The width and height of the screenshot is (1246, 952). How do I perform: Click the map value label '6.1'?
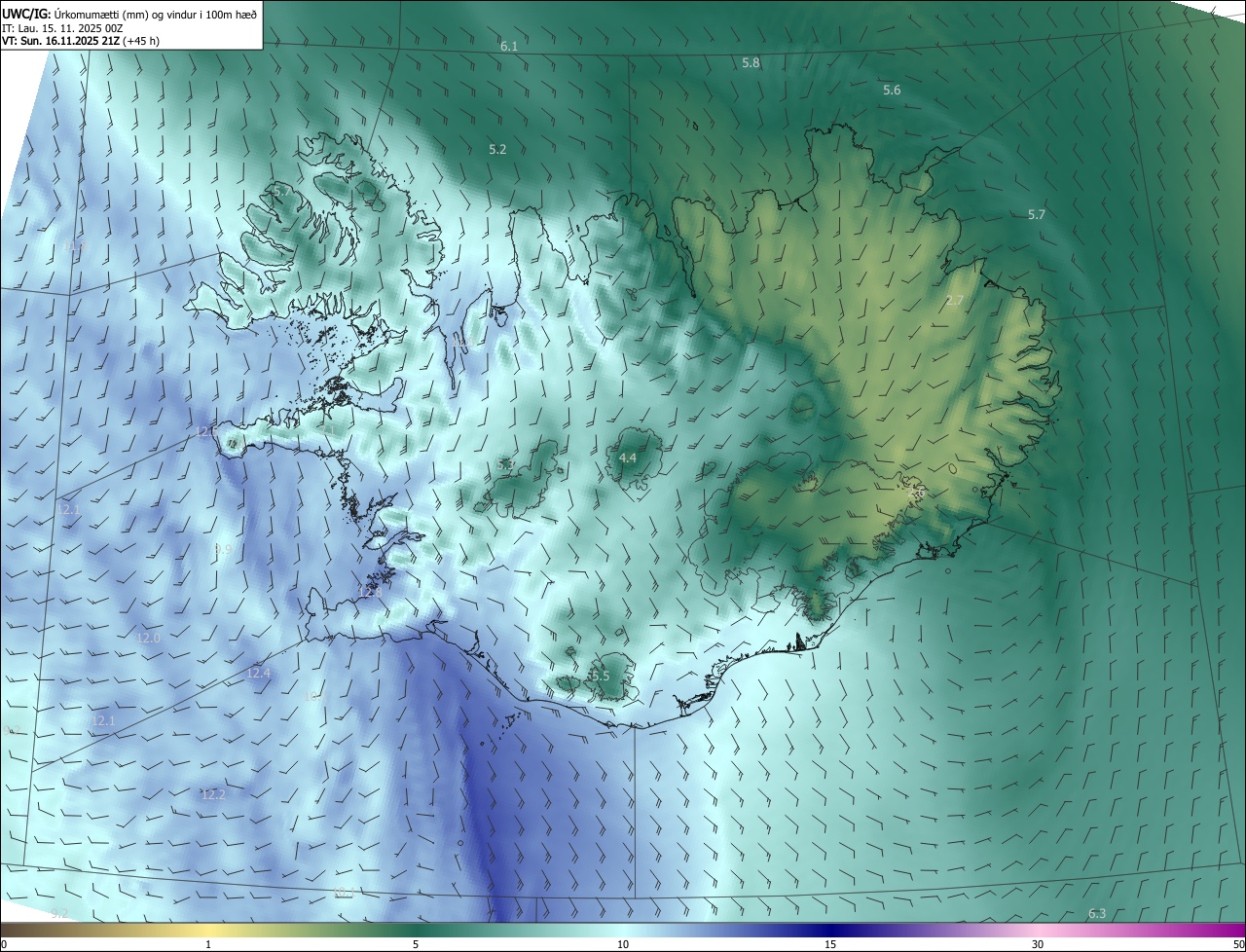coord(509,47)
